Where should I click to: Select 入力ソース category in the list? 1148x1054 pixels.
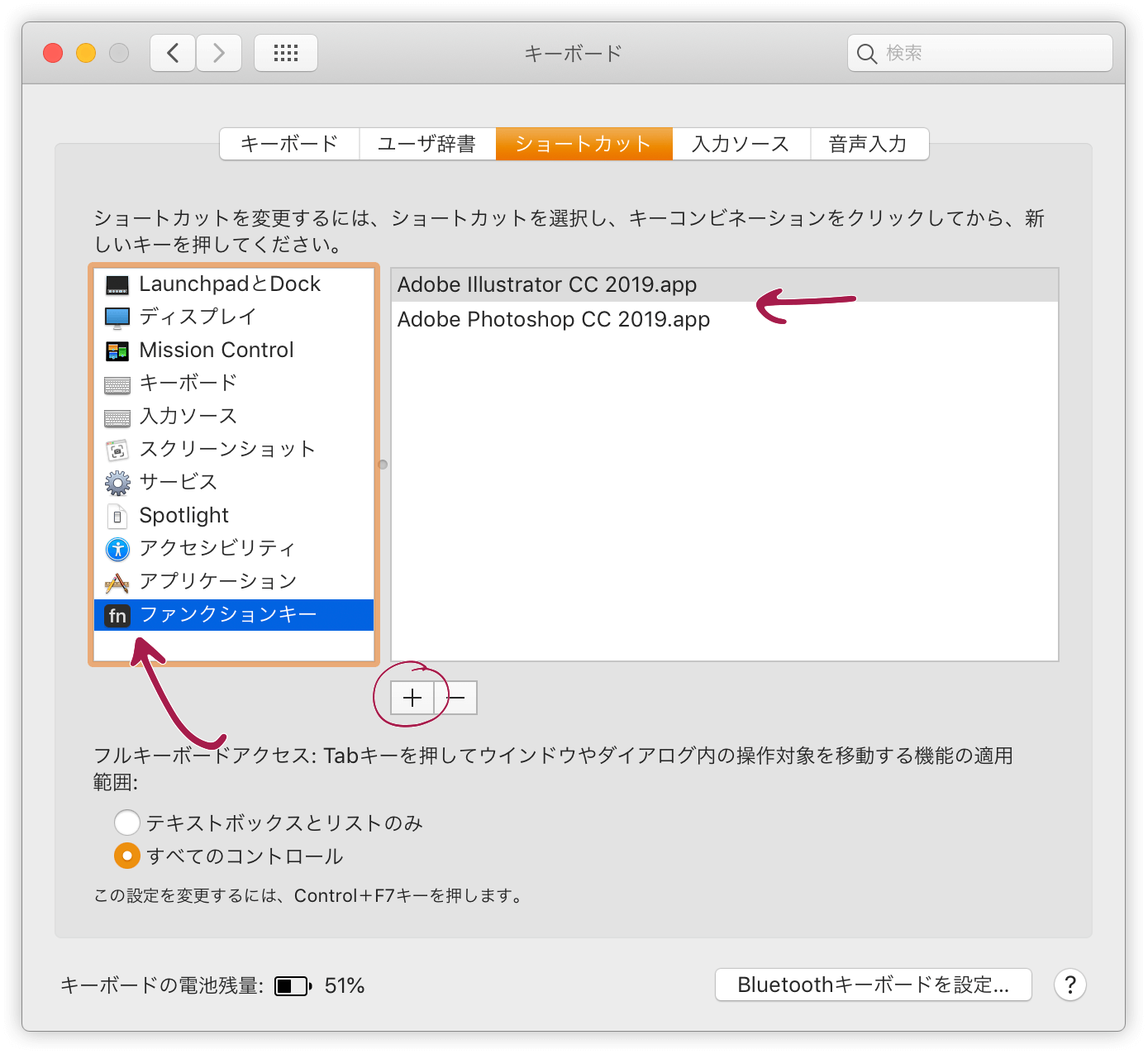coord(234,417)
